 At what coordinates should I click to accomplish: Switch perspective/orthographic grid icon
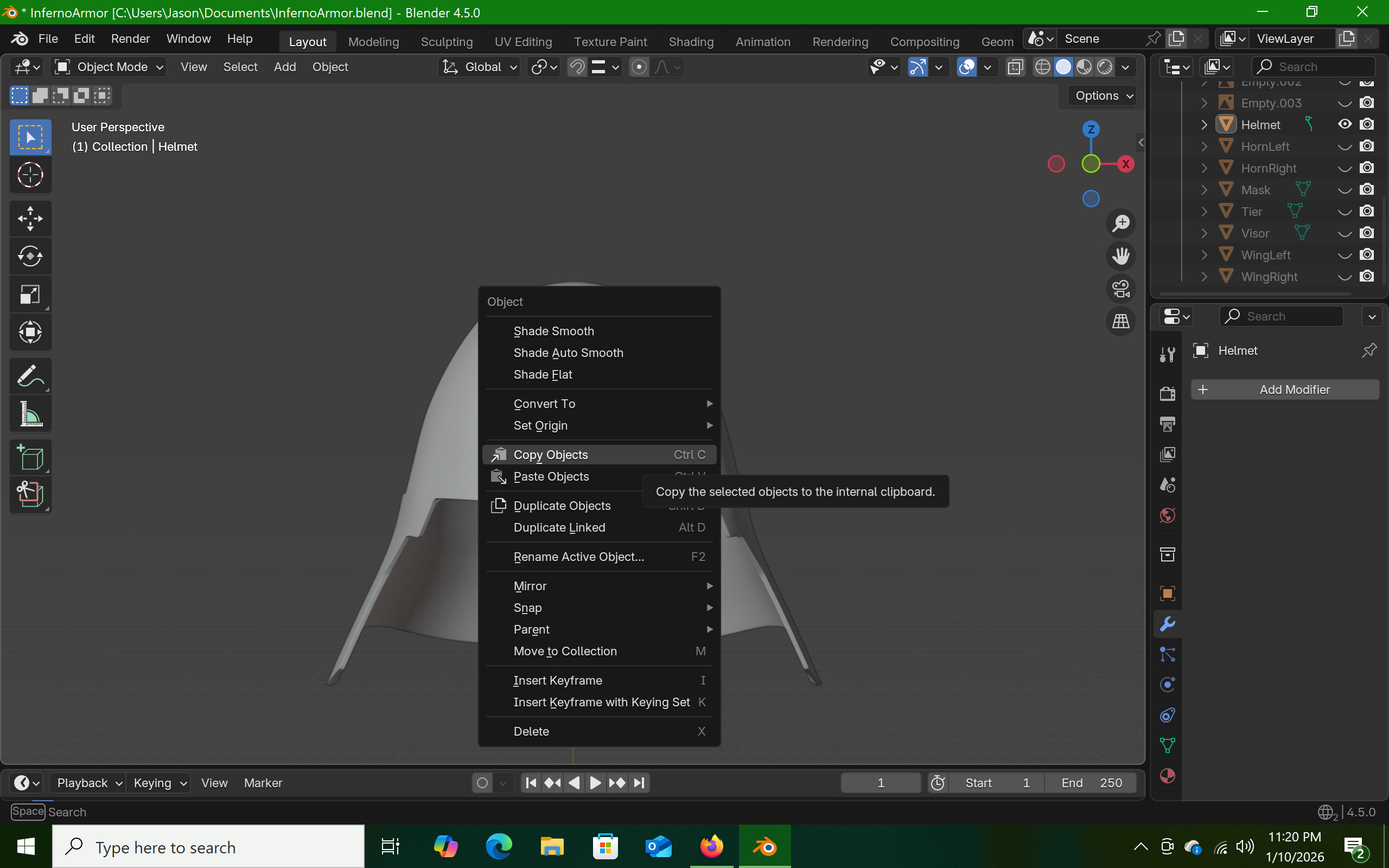coord(1120,322)
